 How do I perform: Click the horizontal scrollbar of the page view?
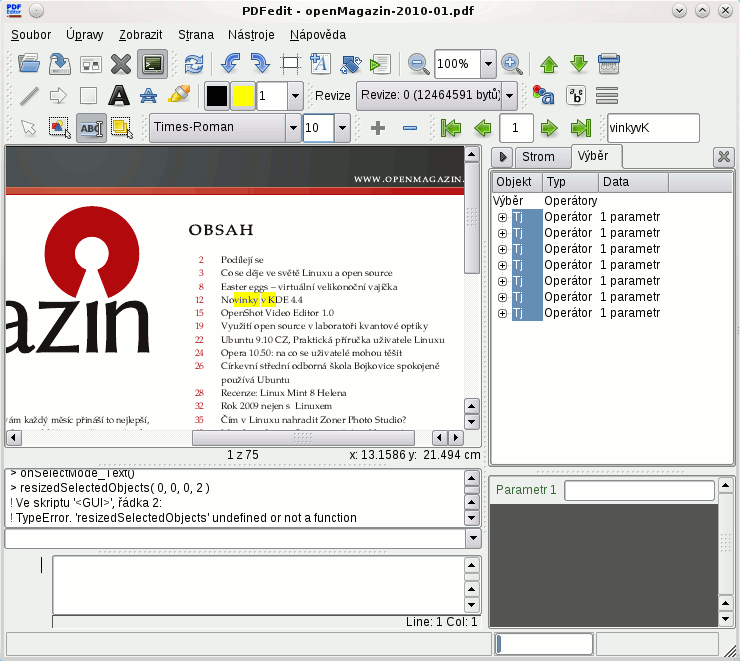pos(303,438)
